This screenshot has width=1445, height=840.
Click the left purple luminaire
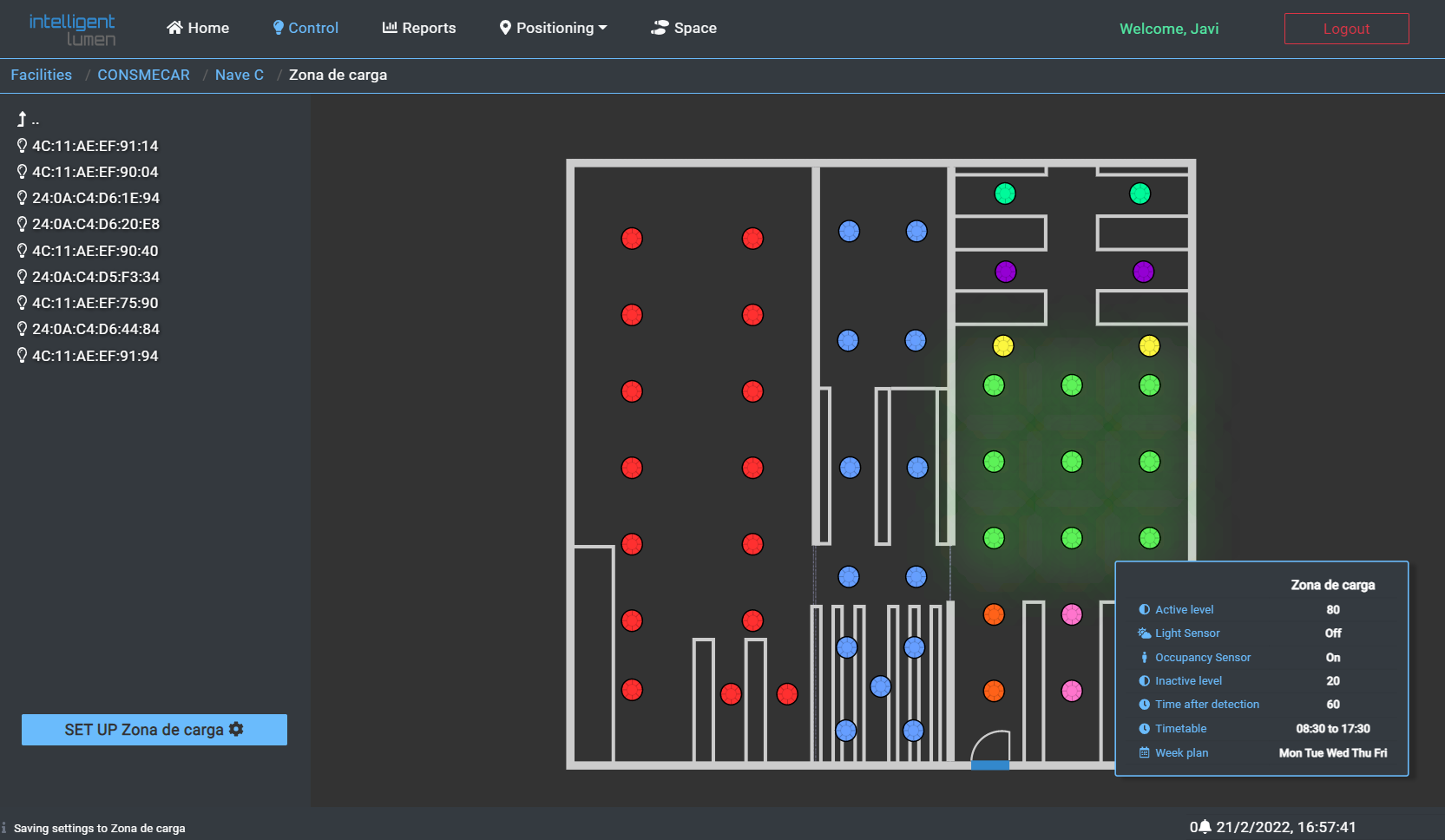tap(1006, 272)
